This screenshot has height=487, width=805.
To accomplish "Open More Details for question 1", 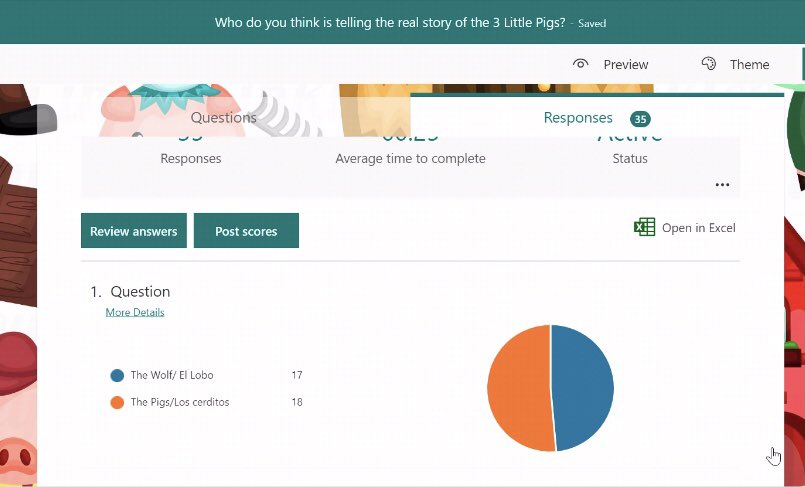I will tap(135, 312).
